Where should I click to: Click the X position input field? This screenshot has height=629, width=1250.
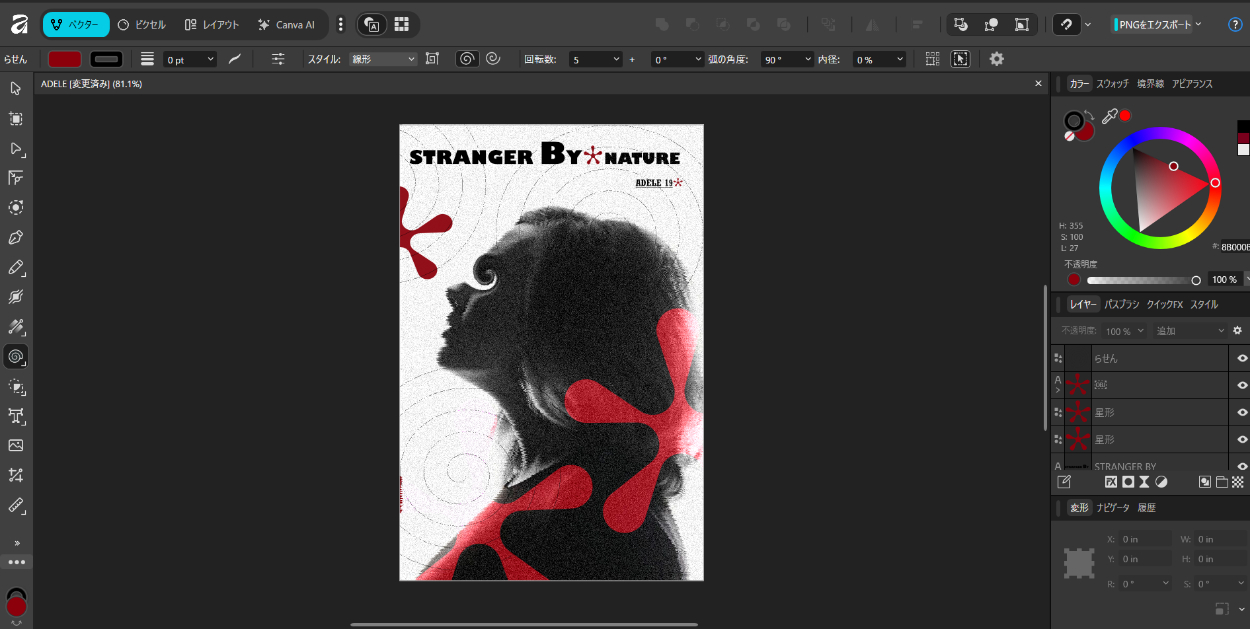(x=1145, y=539)
